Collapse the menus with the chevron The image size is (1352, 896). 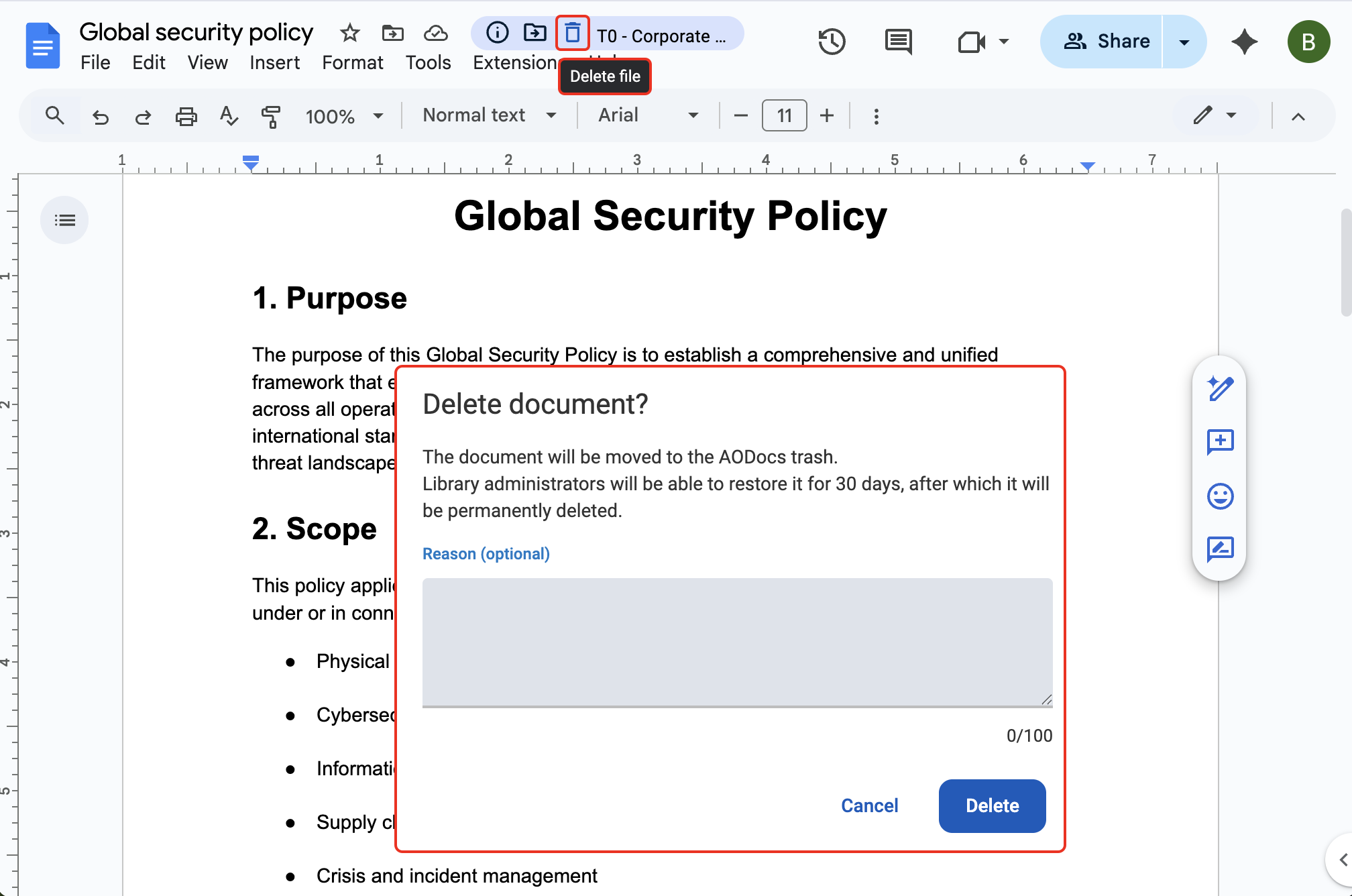pyautogui.click(x=1298, y=117)
